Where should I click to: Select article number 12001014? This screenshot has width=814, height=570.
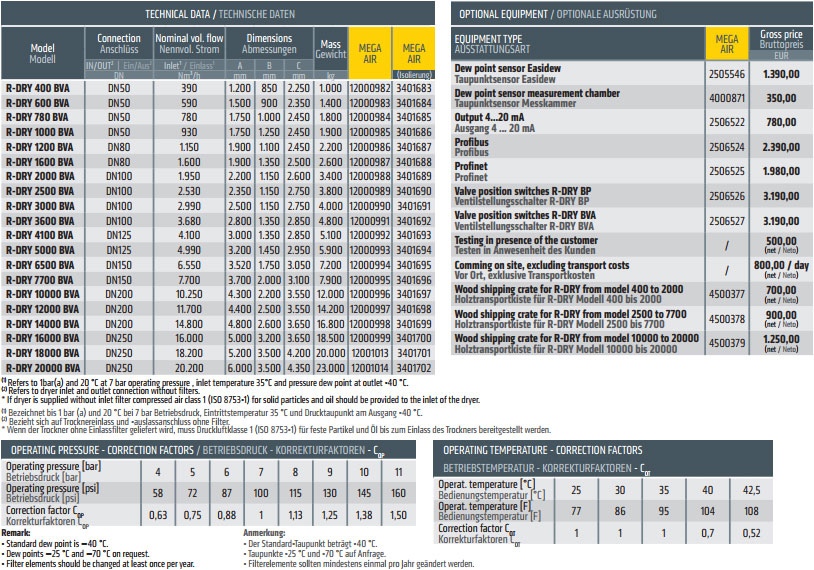[370, 368]
